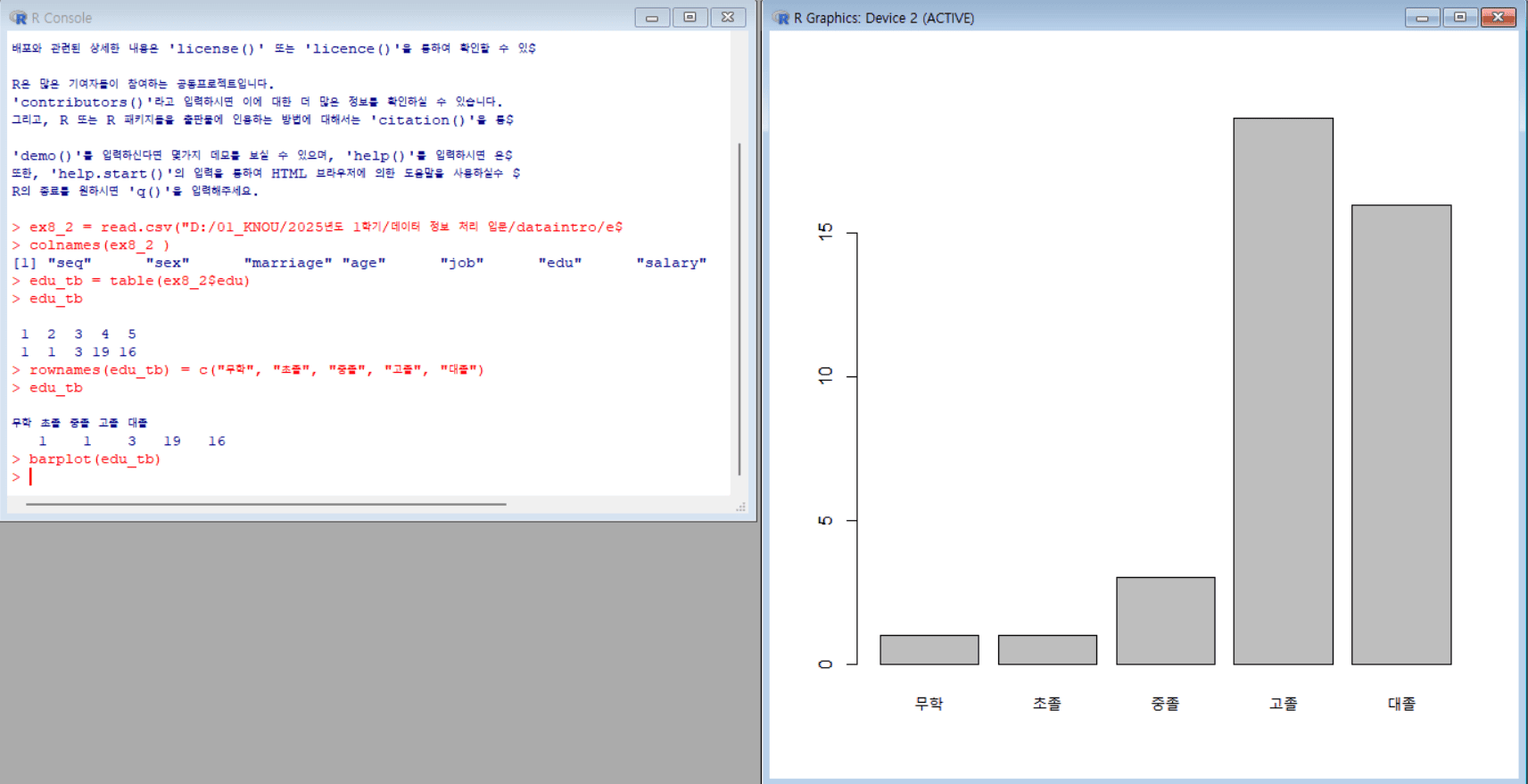The width and height of the screenshot is (1528, 784).
Task: Click the R Graphics Device 2 title bar
Action: [x=1115, y=18]
